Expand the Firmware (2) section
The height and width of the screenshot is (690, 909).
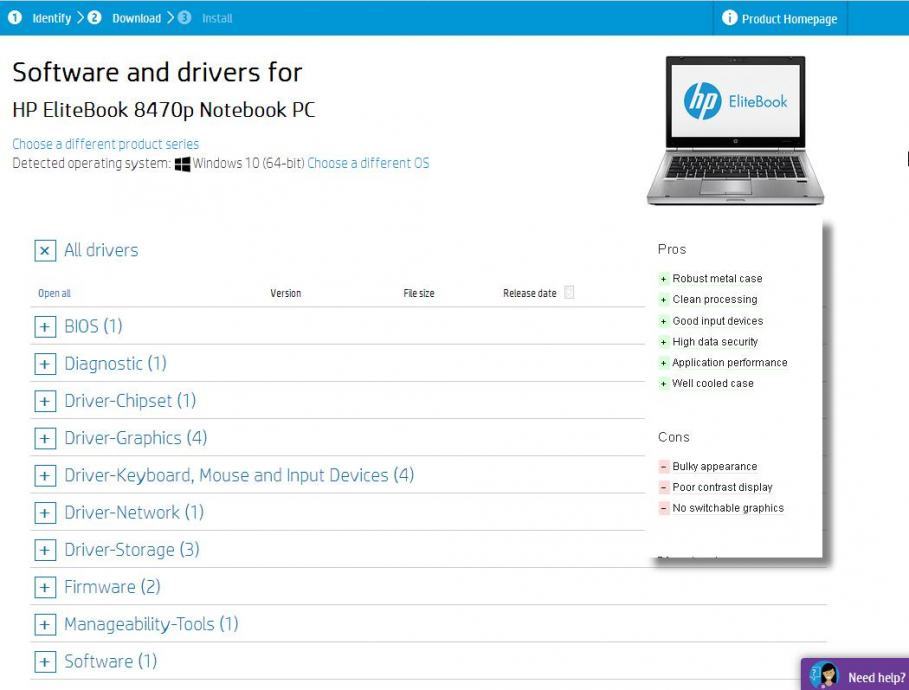click(x=45, y=588)
